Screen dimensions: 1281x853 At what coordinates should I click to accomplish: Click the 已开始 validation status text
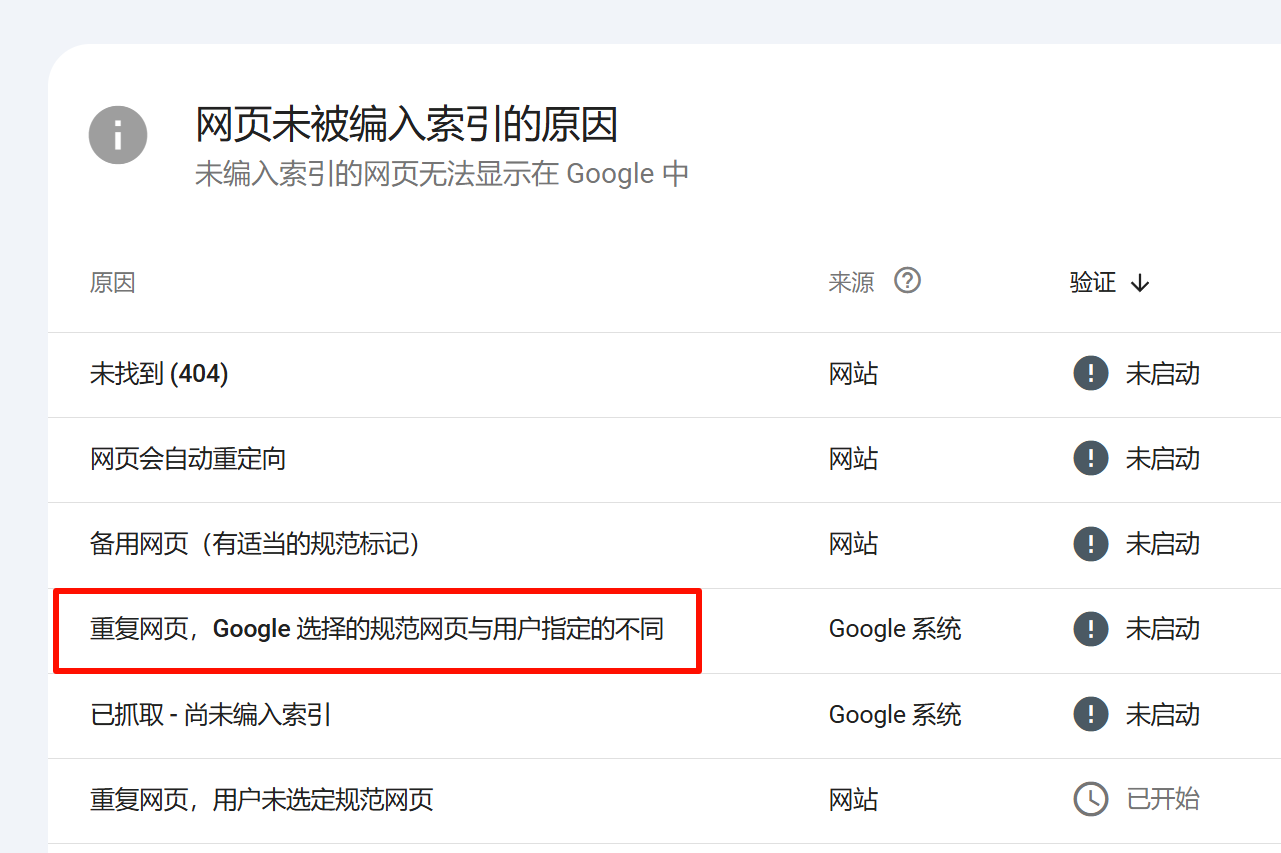[x=1163, y=800]
